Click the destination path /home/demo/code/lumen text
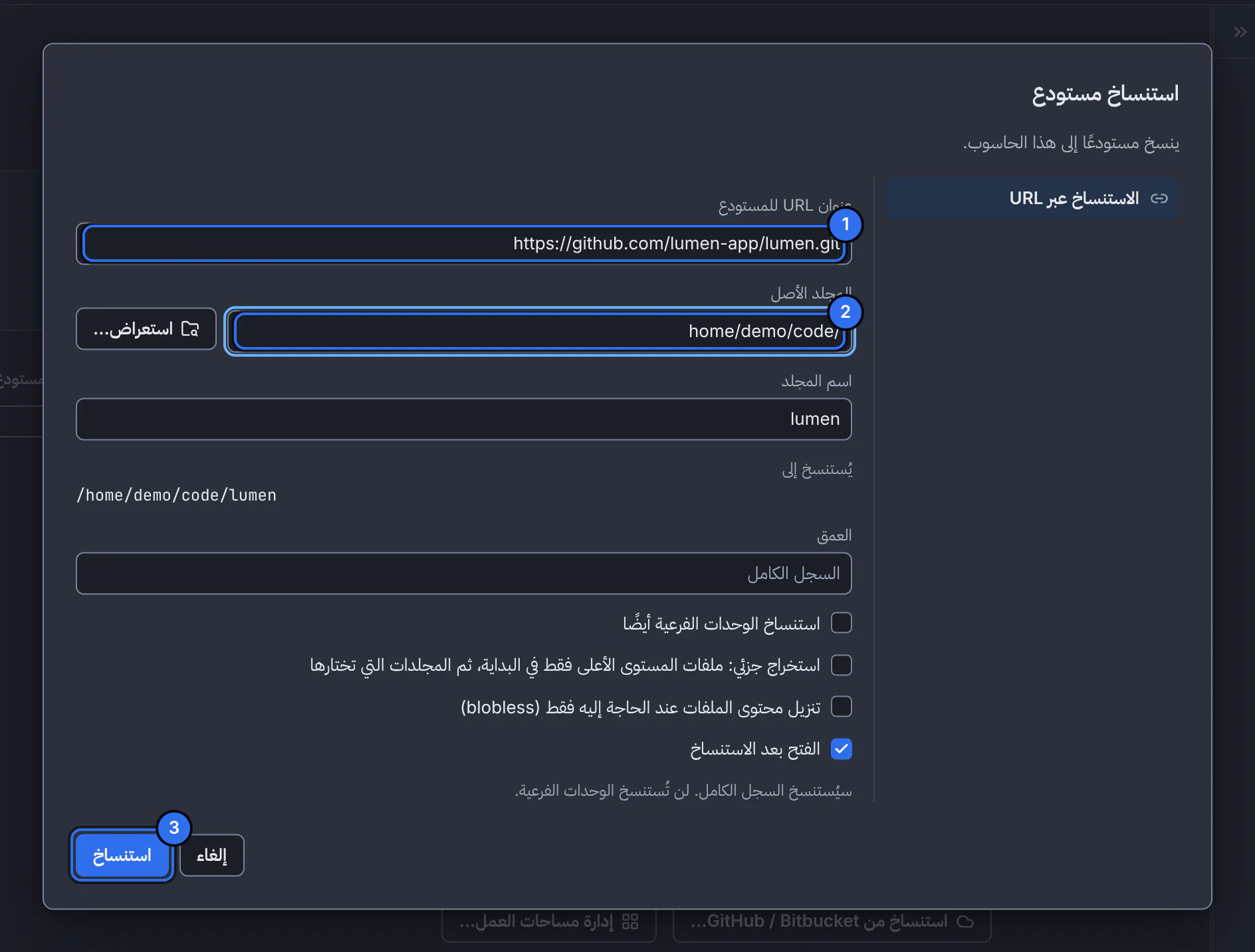1255x952 pixels. click(176, 495)
